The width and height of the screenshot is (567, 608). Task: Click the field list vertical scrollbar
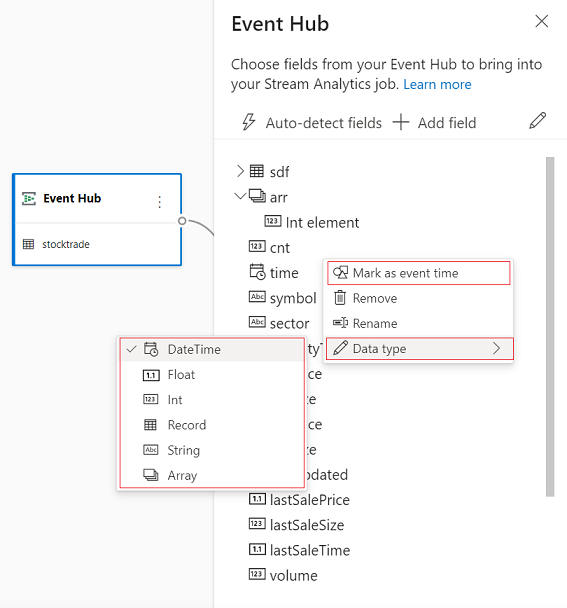pos(550,326)
